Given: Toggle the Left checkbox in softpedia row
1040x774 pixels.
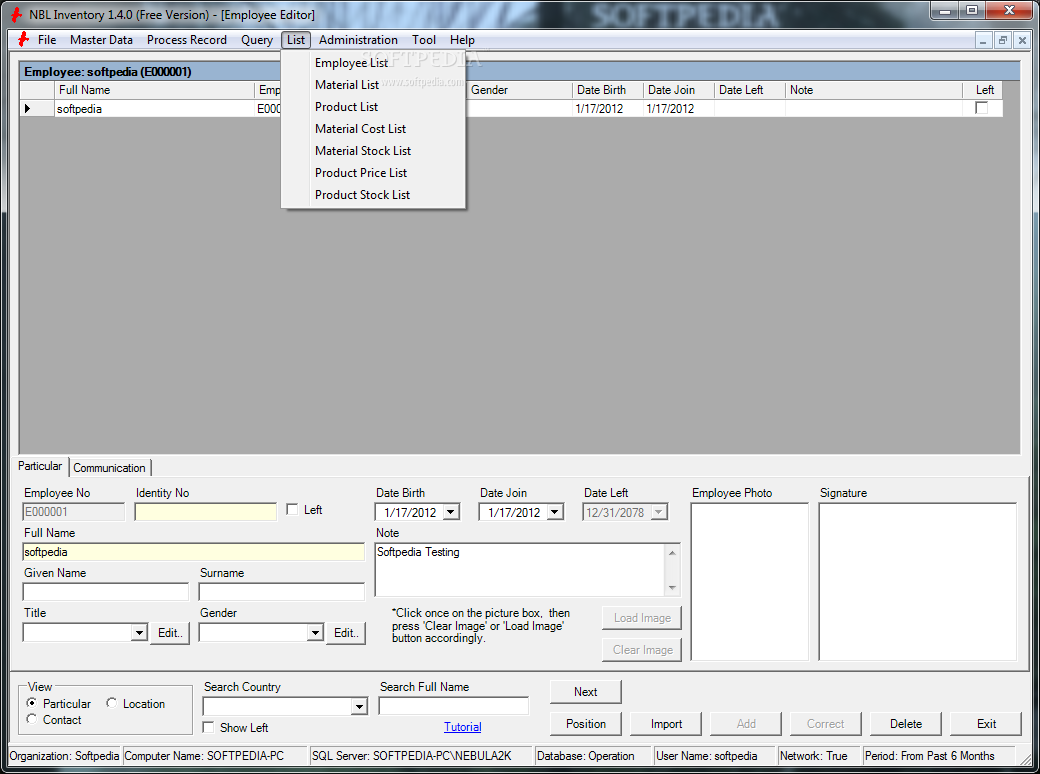Looking at the screenshot, I should click(982, 107).
